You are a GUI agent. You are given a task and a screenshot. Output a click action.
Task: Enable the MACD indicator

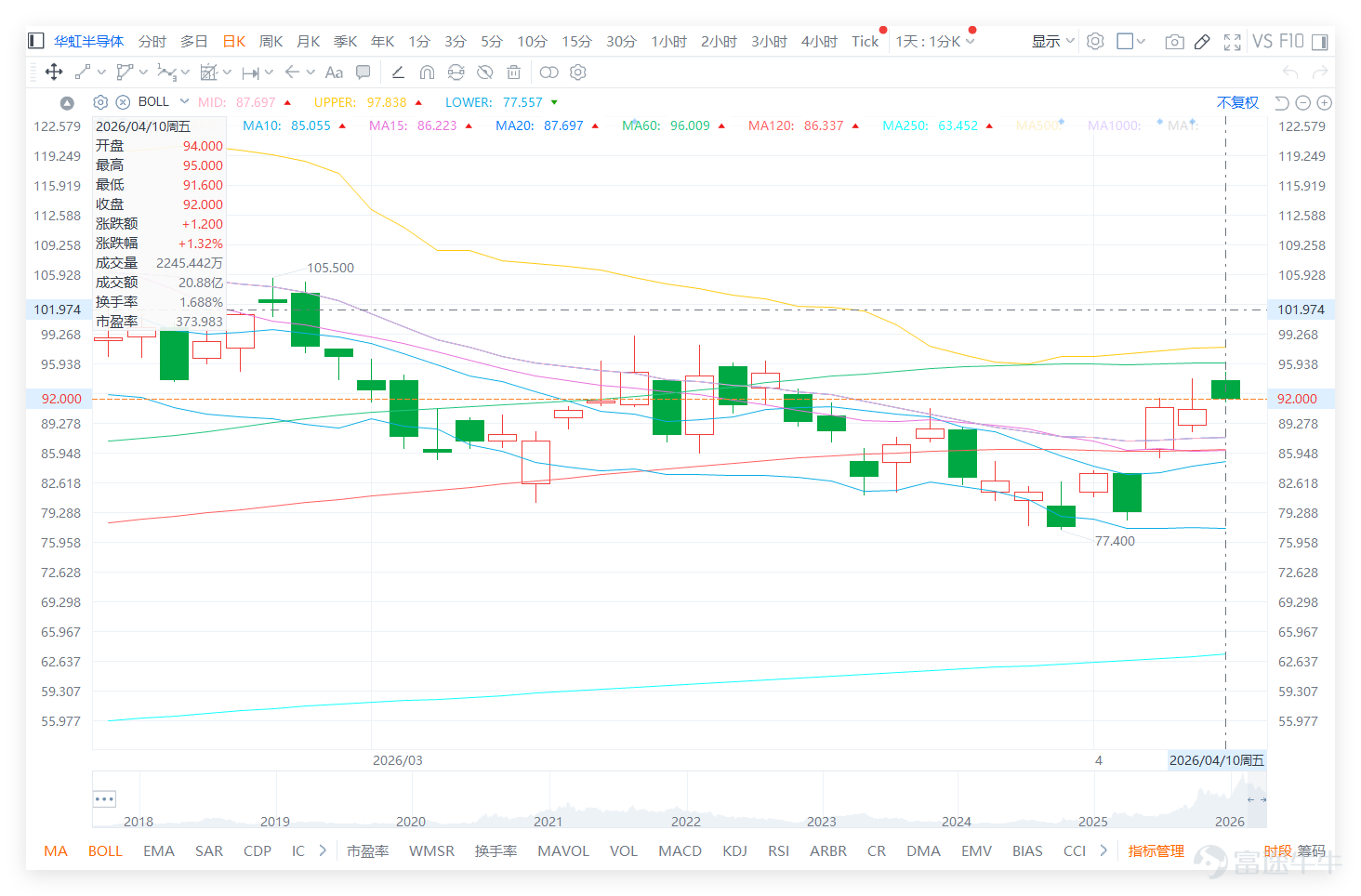click(680, 850)
